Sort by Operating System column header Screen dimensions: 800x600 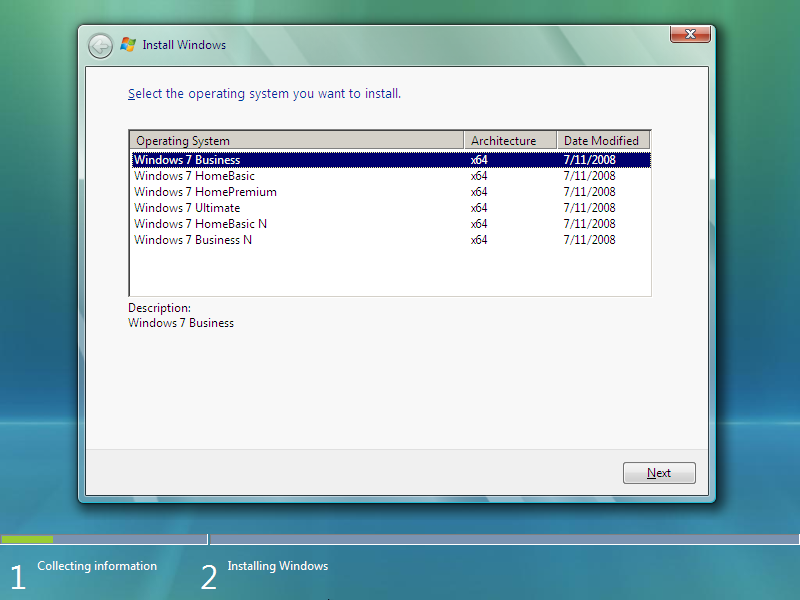tap(297, 140)
